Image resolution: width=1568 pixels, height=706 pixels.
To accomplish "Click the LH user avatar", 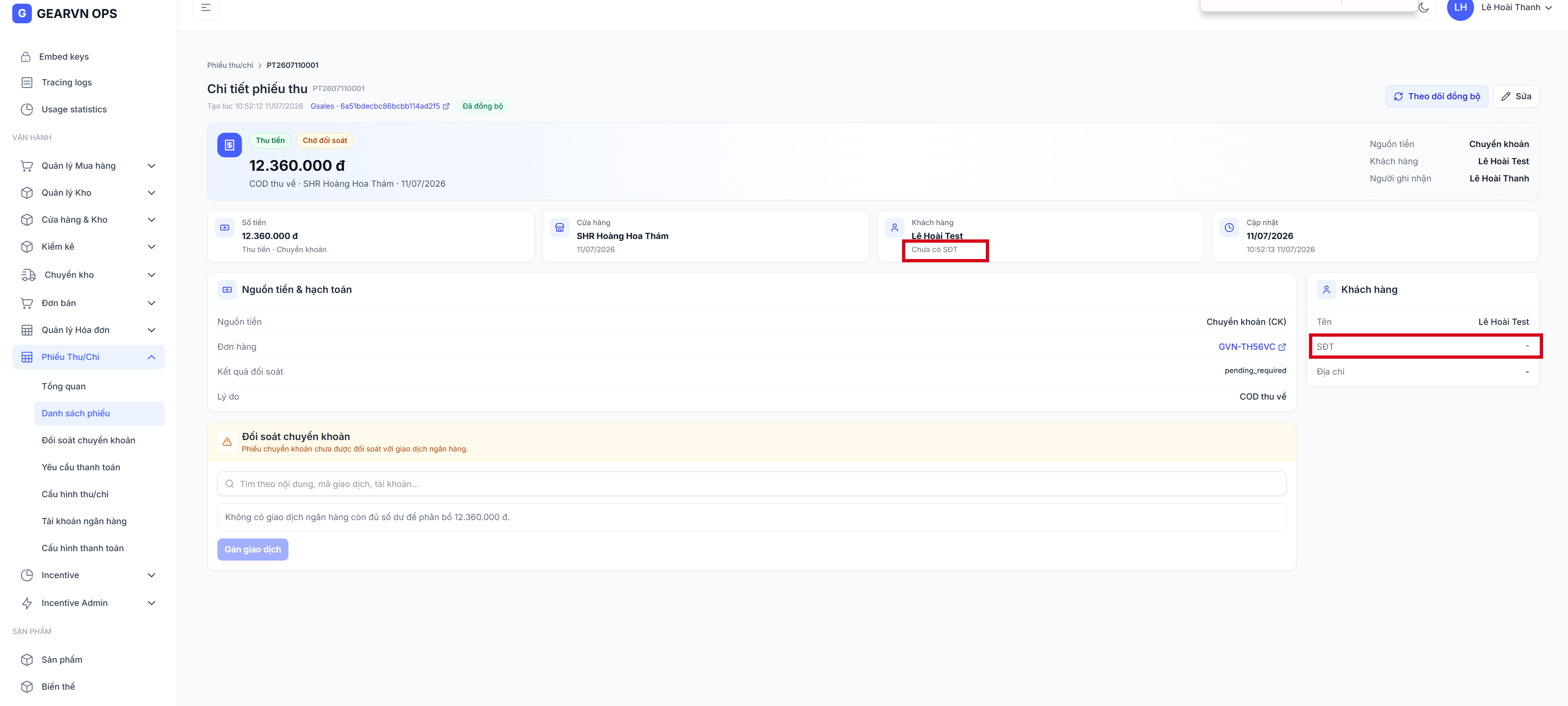I will pos(1460,8).
